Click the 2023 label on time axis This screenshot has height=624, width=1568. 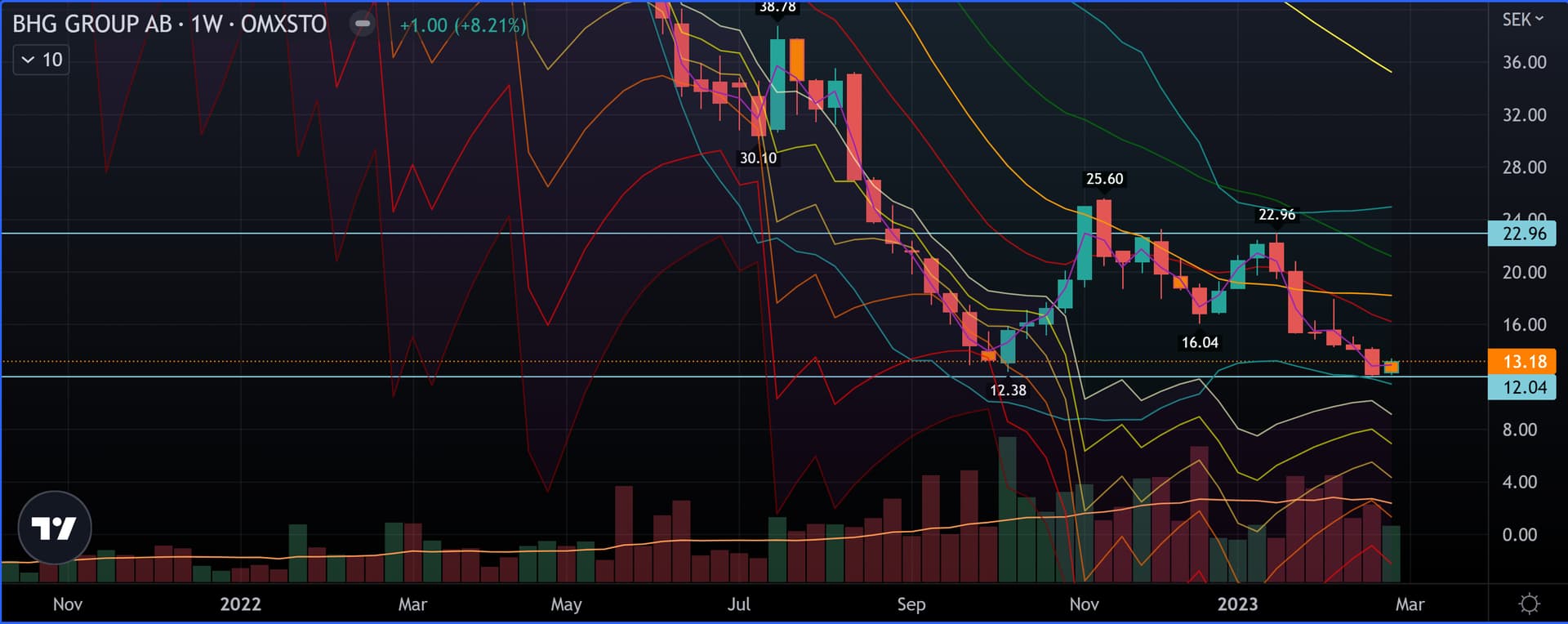[1237, 604]
